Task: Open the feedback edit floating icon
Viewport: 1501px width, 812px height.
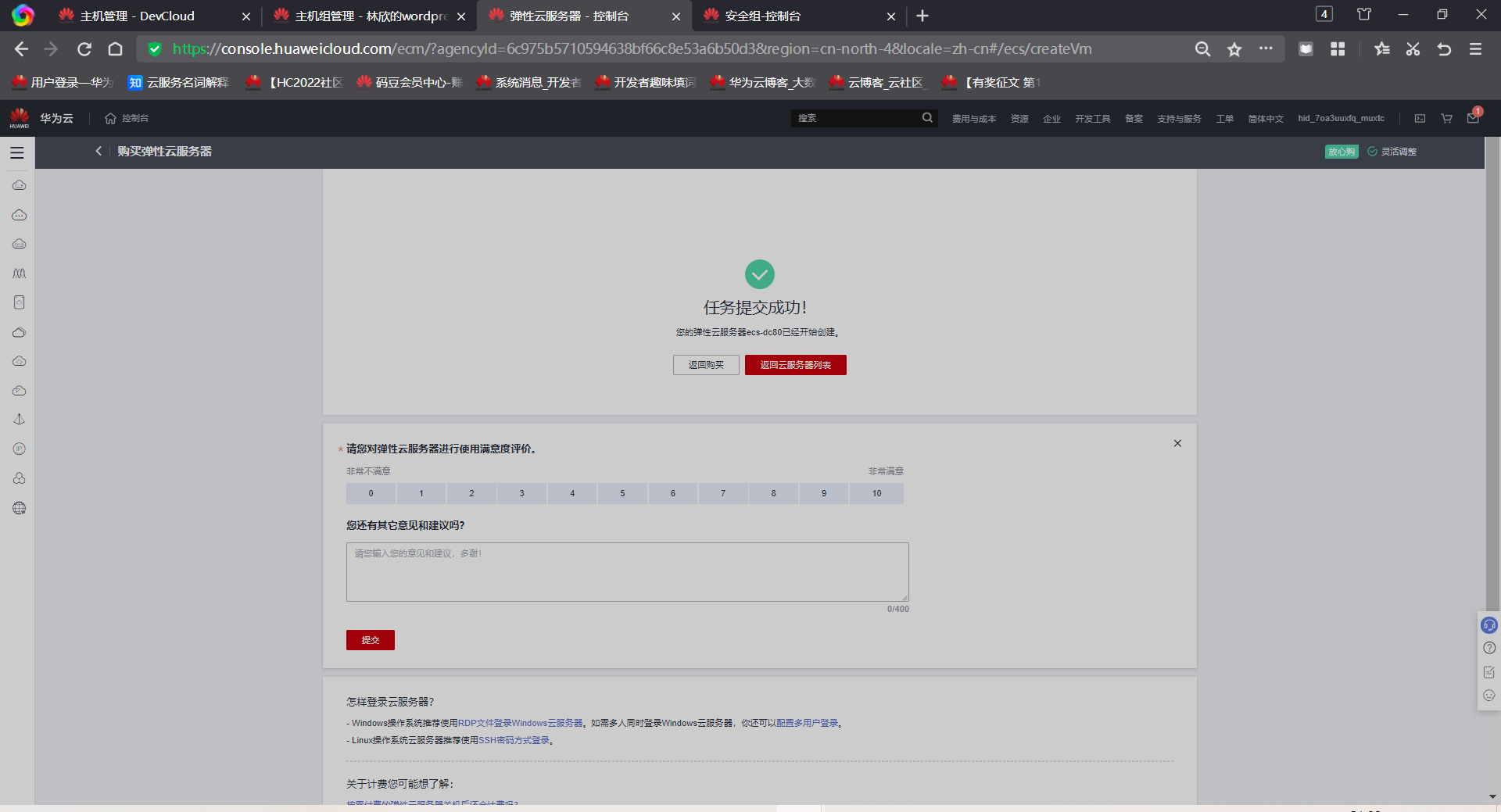Action: 1489,672
